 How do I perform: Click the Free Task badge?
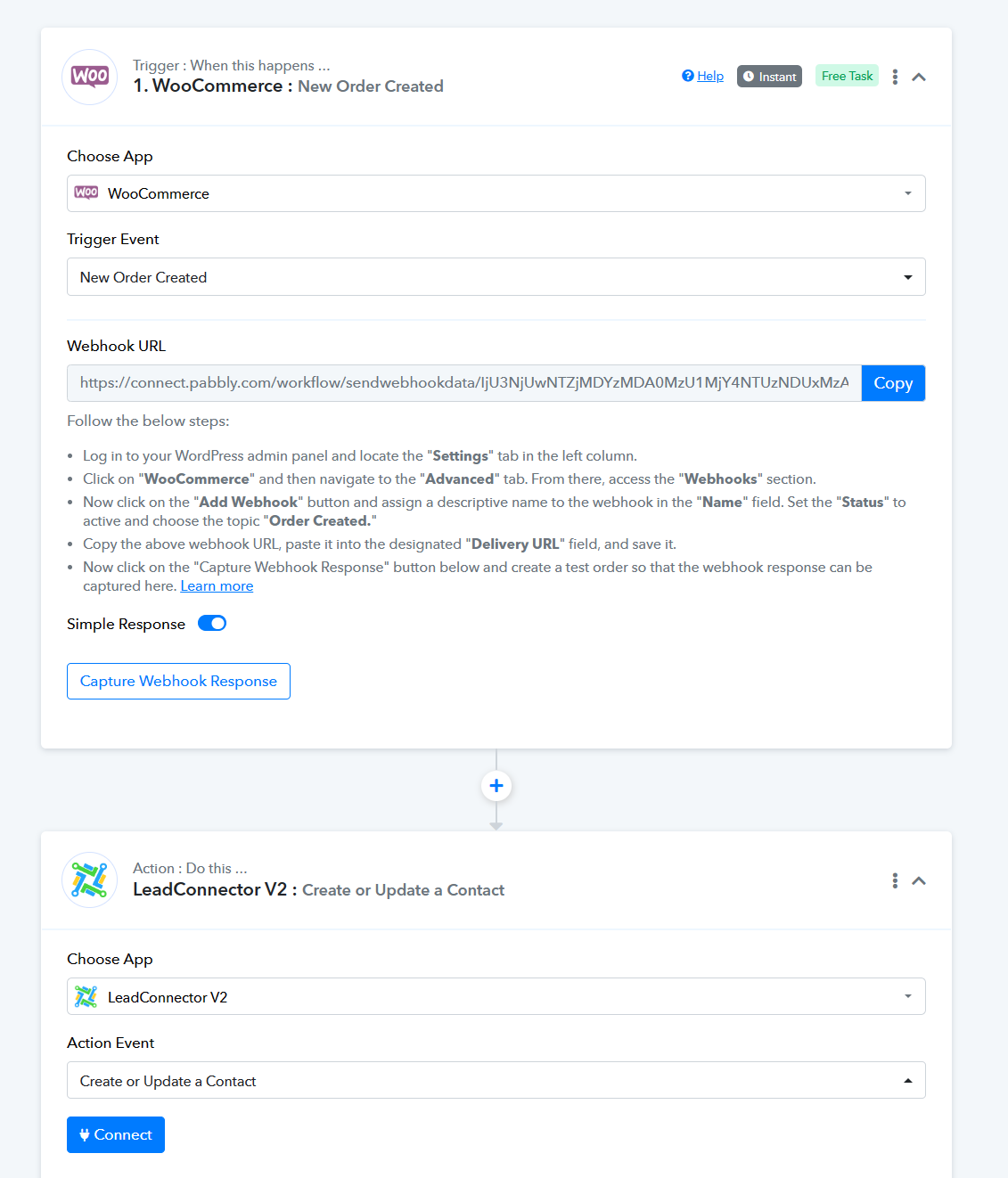click(847, 76)
